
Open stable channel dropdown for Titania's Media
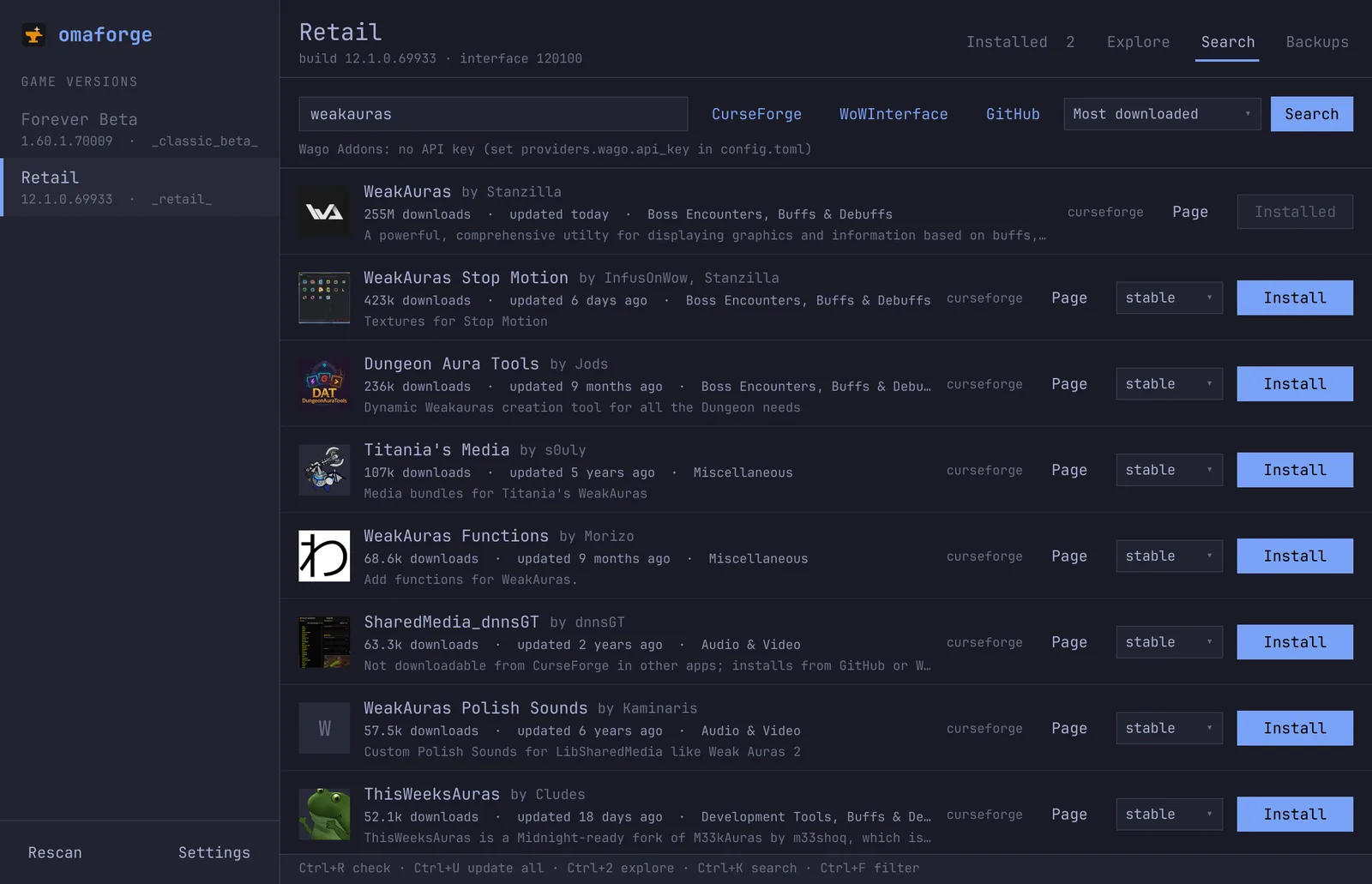(1169, 470)
